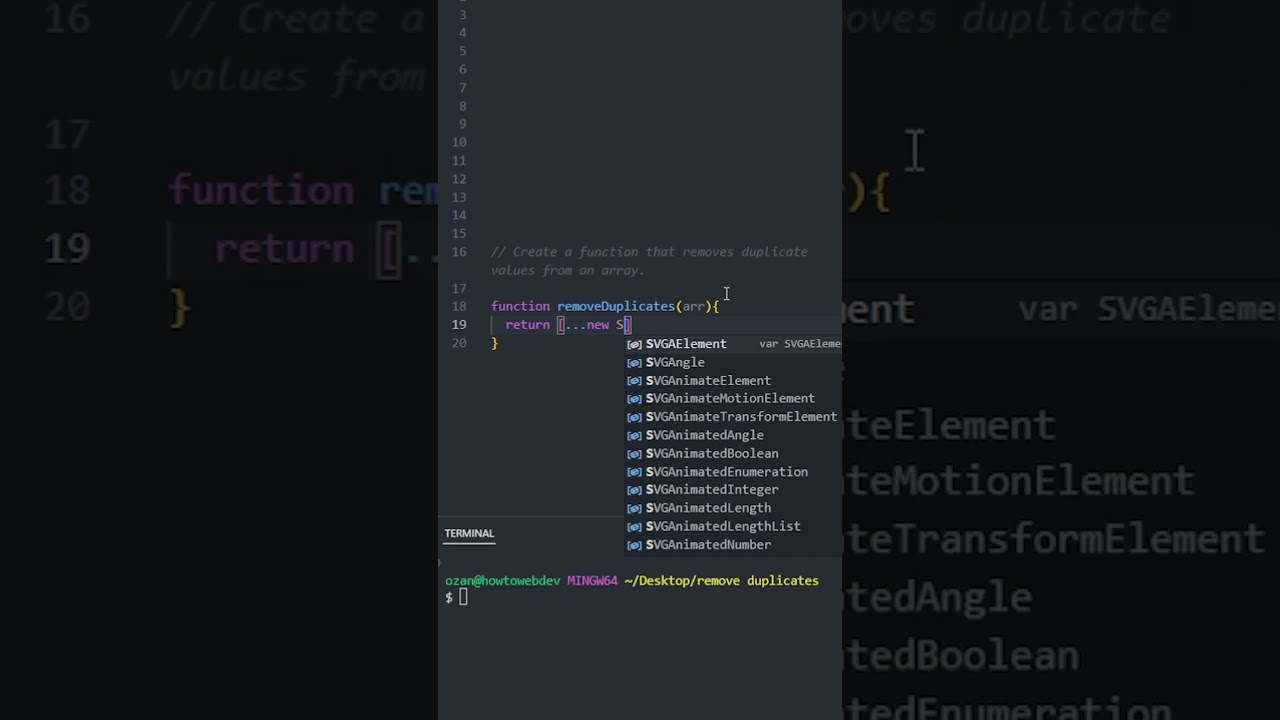
Task: Click variable icon beside SVGAnimateTransformElement
Action: pyautogui.click(x=634, y=417)
